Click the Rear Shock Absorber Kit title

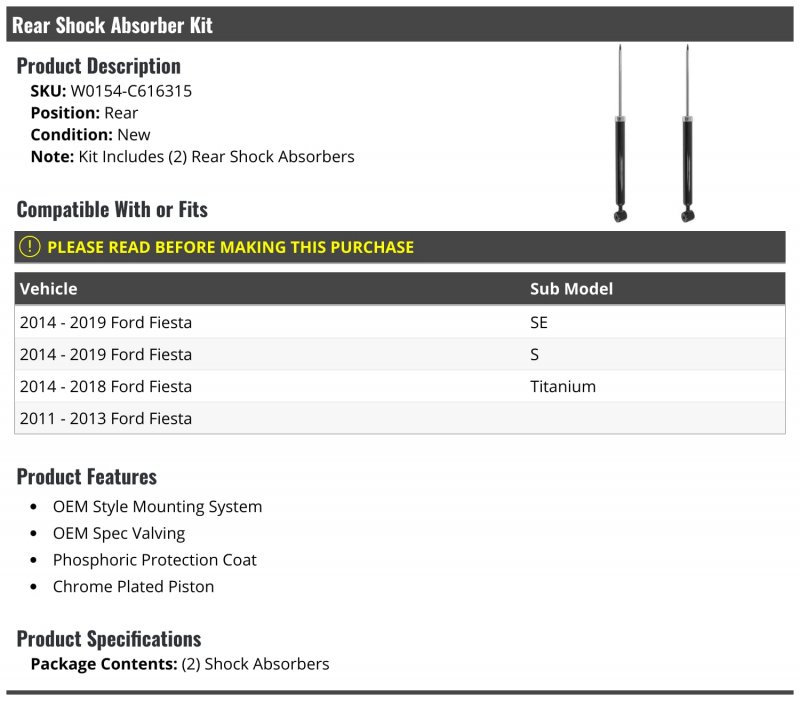[x=112, y=25]
